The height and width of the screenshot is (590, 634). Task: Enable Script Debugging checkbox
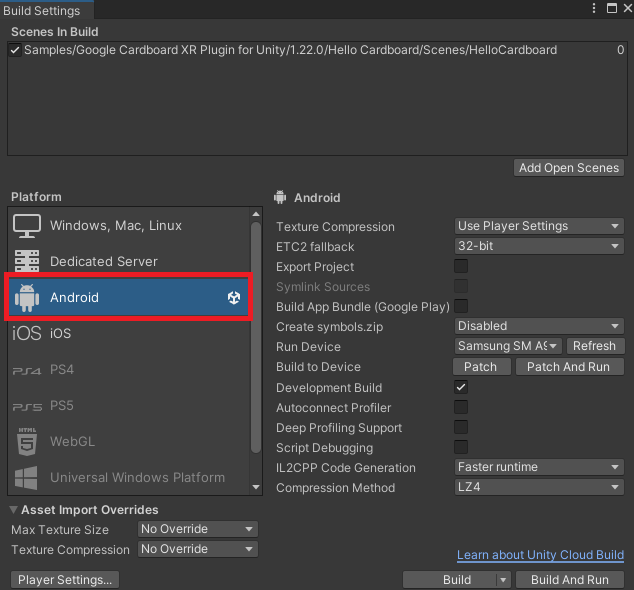461,447
